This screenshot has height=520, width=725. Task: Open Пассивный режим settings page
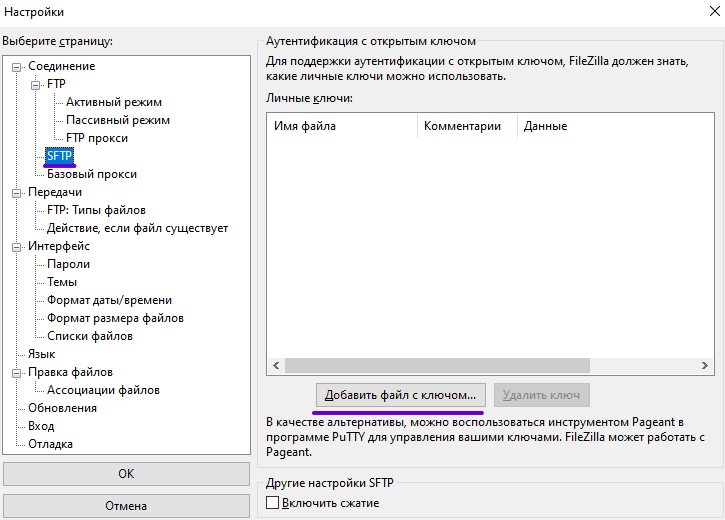pyautogui.click(x=117, y=120)
